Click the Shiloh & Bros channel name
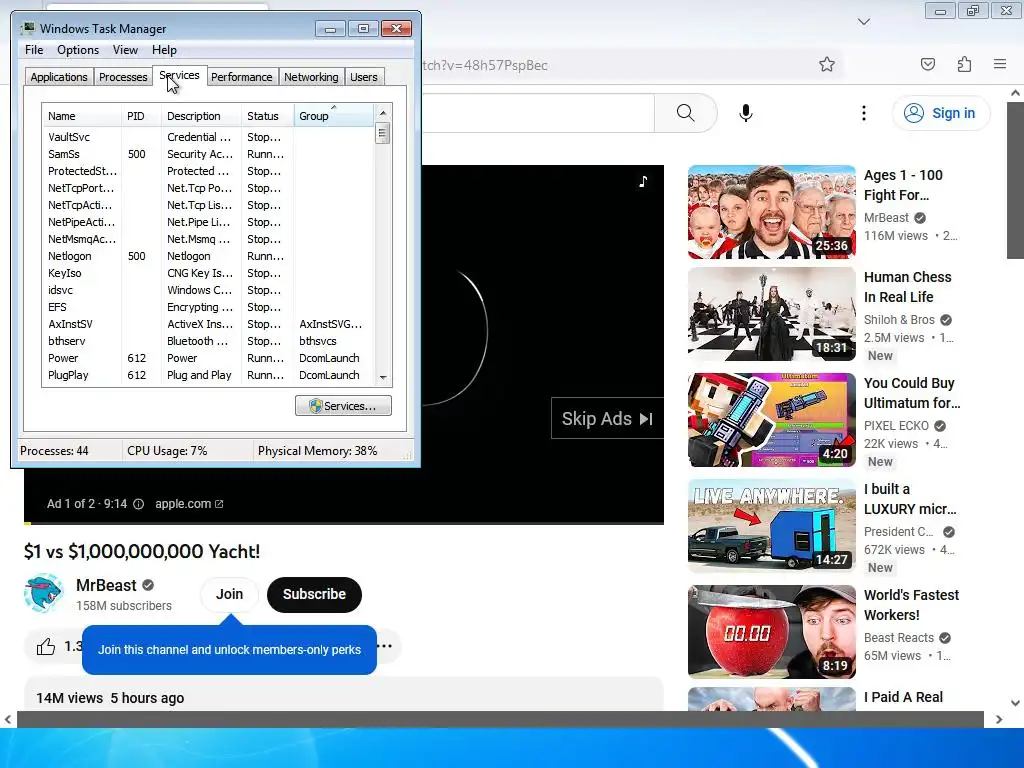The image size is (1024, 768). [x=899, y=319]
